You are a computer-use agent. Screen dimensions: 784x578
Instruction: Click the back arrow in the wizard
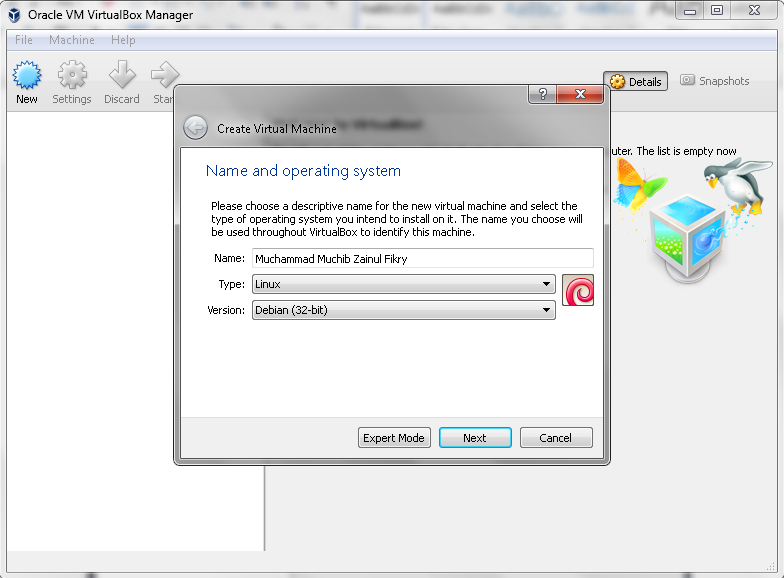[x=195, y=128]
